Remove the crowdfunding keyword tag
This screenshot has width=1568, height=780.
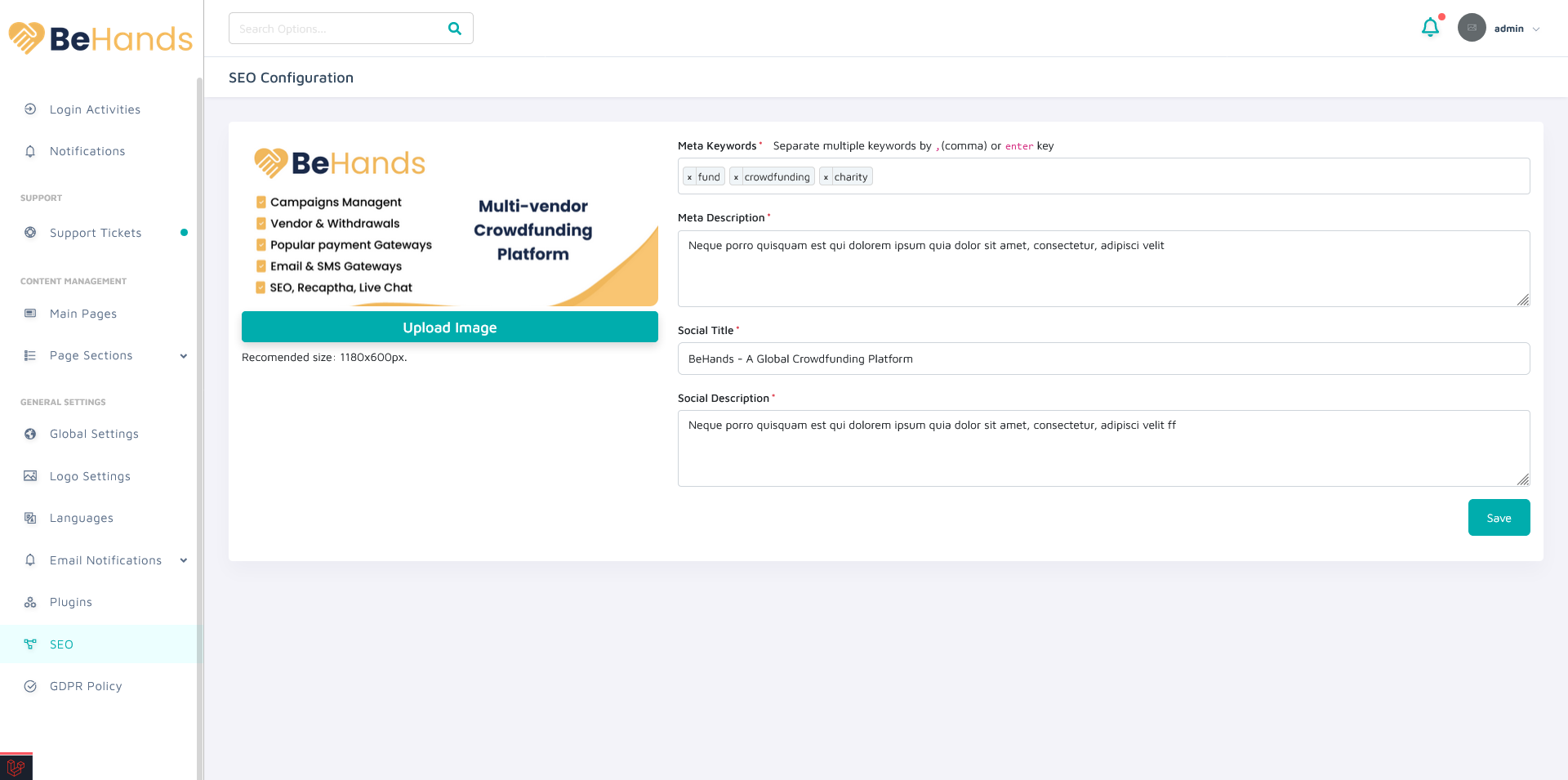pyautogui.click(x=736, y=176)
